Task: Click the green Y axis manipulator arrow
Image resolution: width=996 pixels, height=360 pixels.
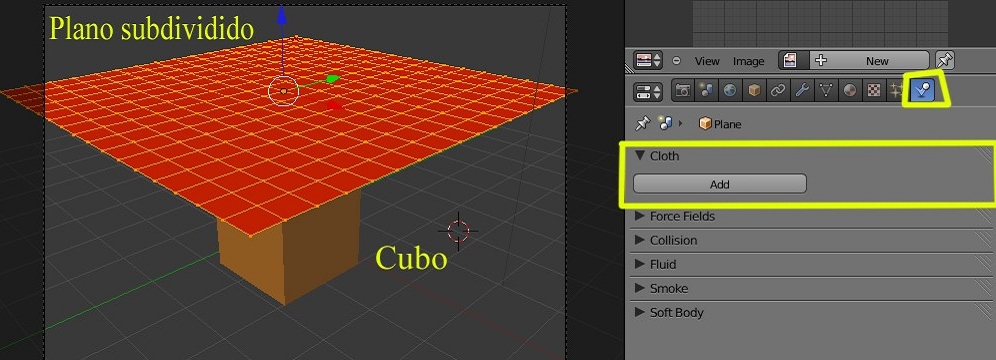Action: pyautogui.click(x=332, y=79)
